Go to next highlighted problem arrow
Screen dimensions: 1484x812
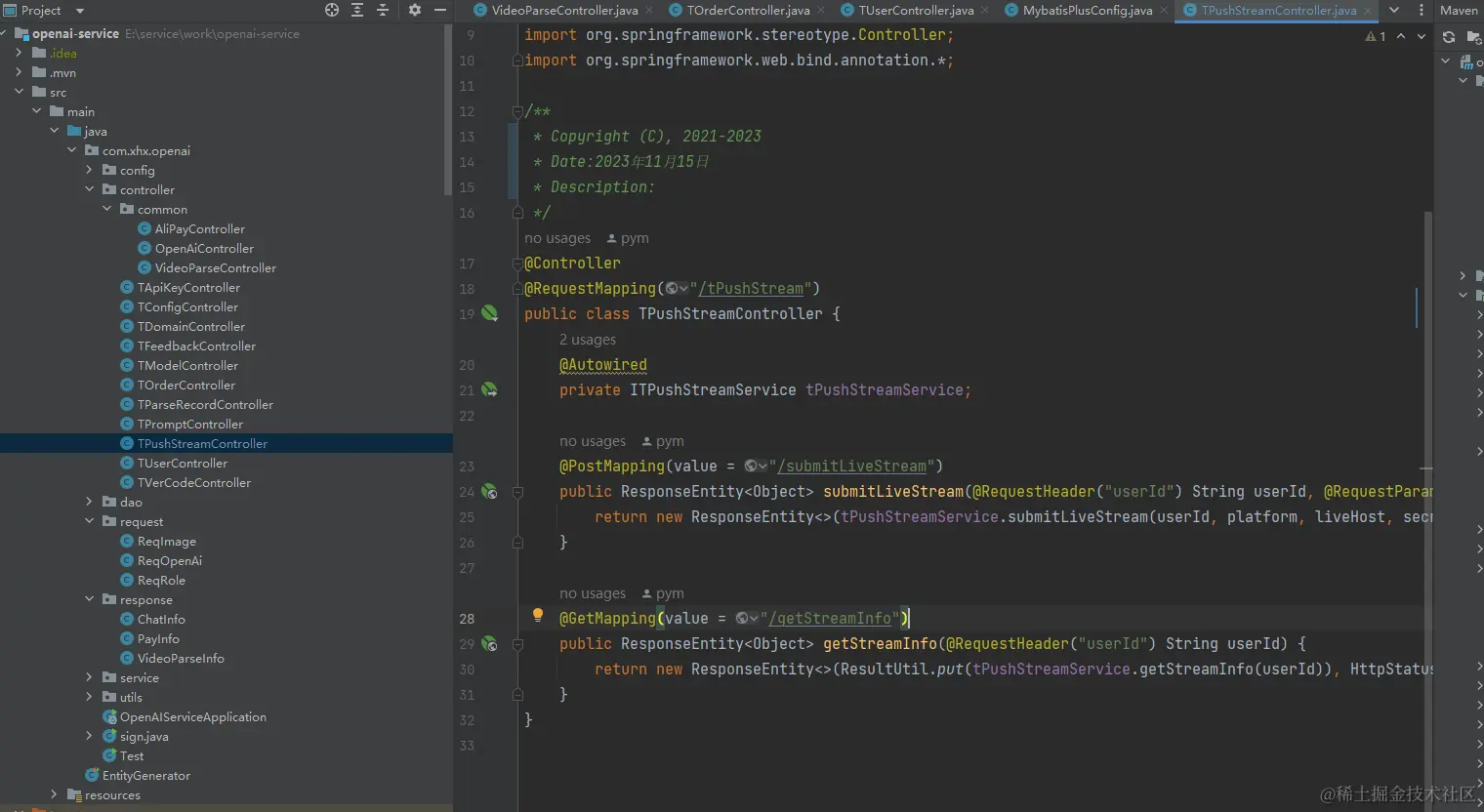[1422, 36]
